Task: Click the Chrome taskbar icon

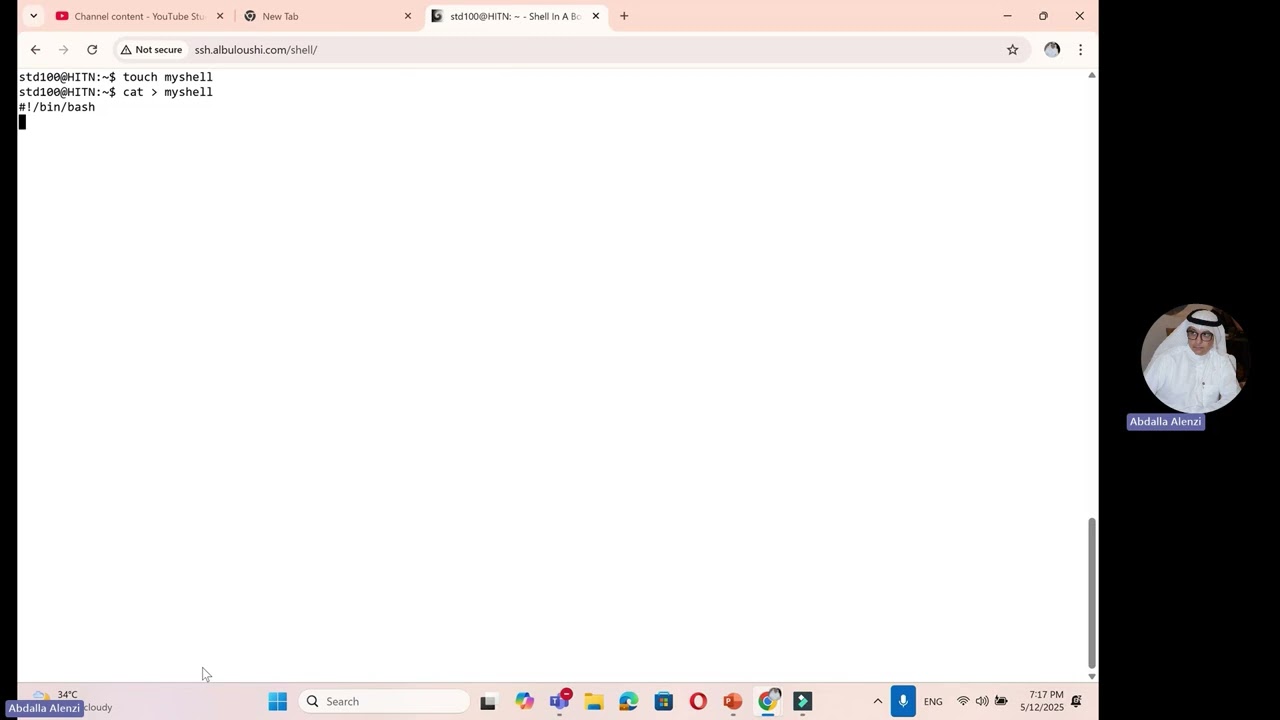Action: (768, 701)
